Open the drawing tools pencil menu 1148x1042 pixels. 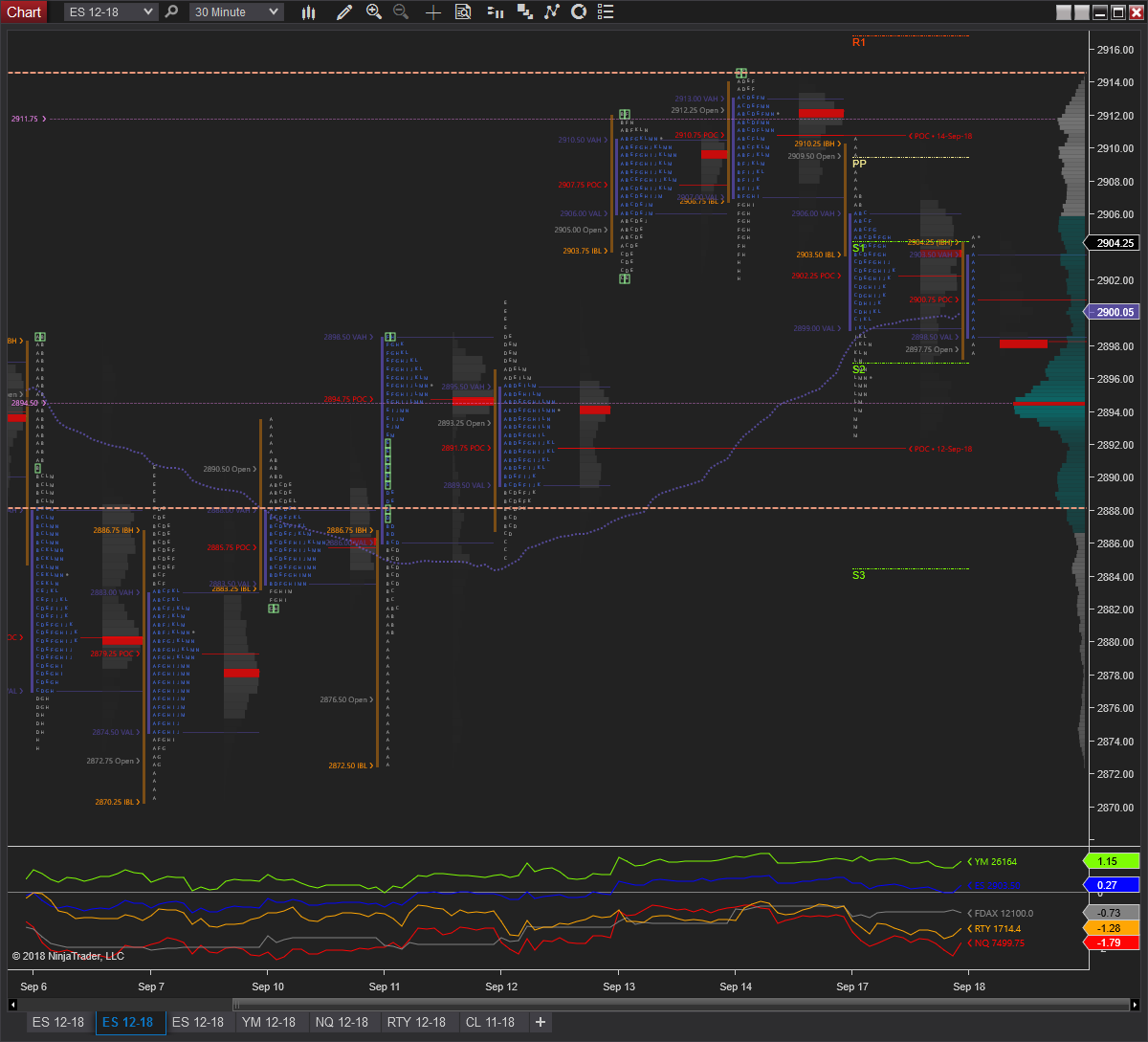(345, 11)
